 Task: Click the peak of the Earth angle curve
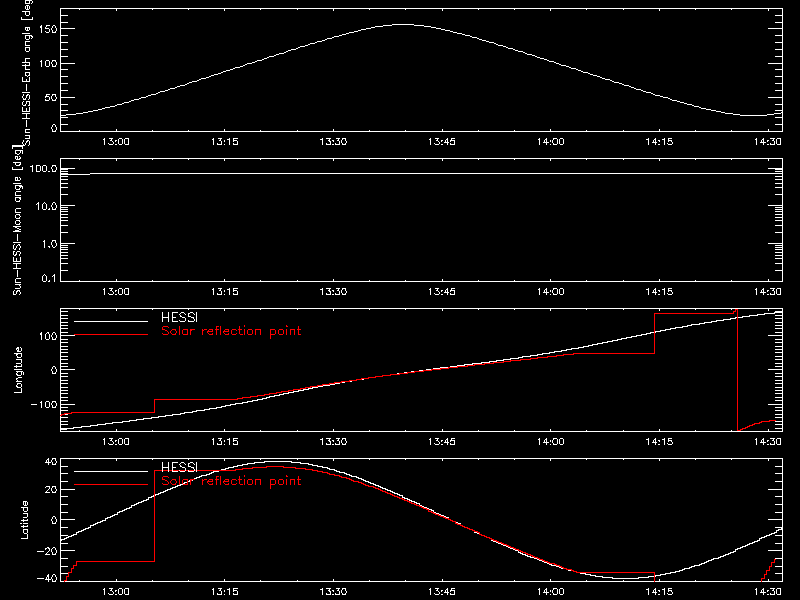(x=403, y=24)
